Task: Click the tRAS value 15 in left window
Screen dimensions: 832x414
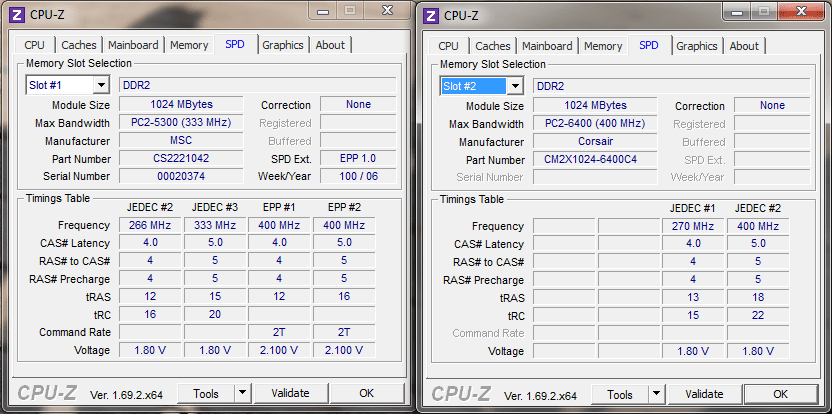Action: click(215, 296)
